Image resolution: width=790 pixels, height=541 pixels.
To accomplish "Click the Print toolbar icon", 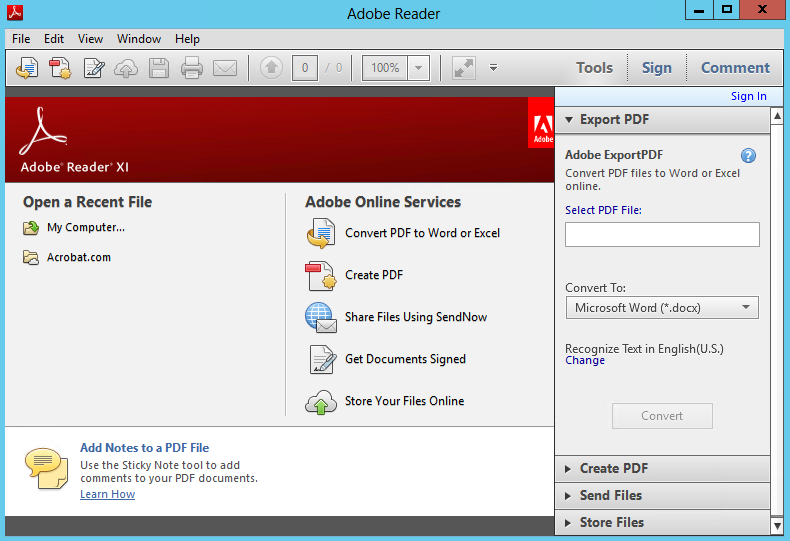I will coord(192,68).
